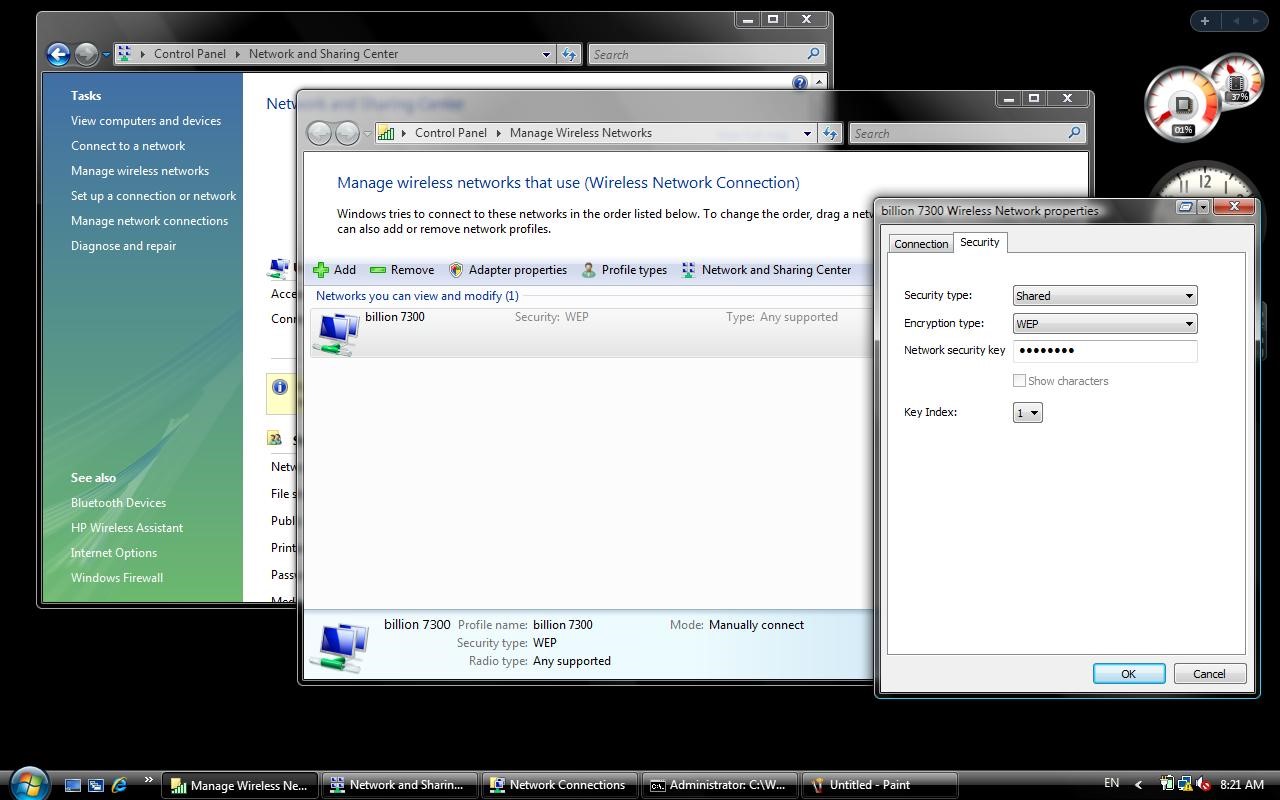Click forward arrow in Manage Wireless Networks window
Viewport: 1280px width, 800px height.
click(x=347, y=133)
